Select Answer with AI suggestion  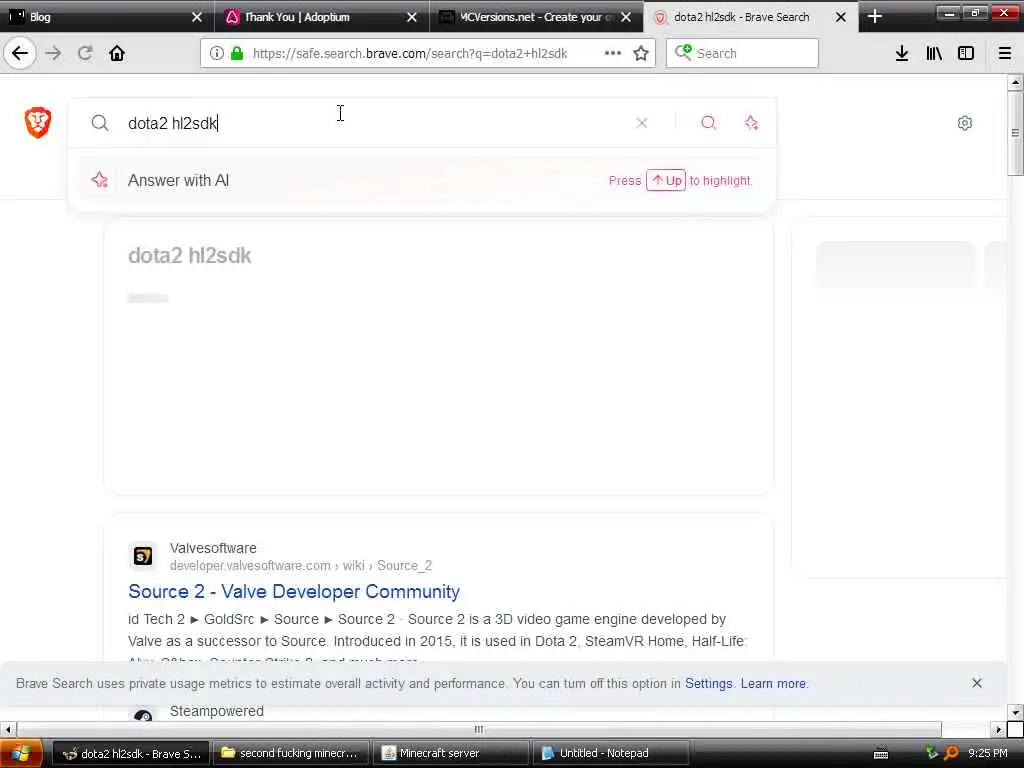(x=422, y=180)
